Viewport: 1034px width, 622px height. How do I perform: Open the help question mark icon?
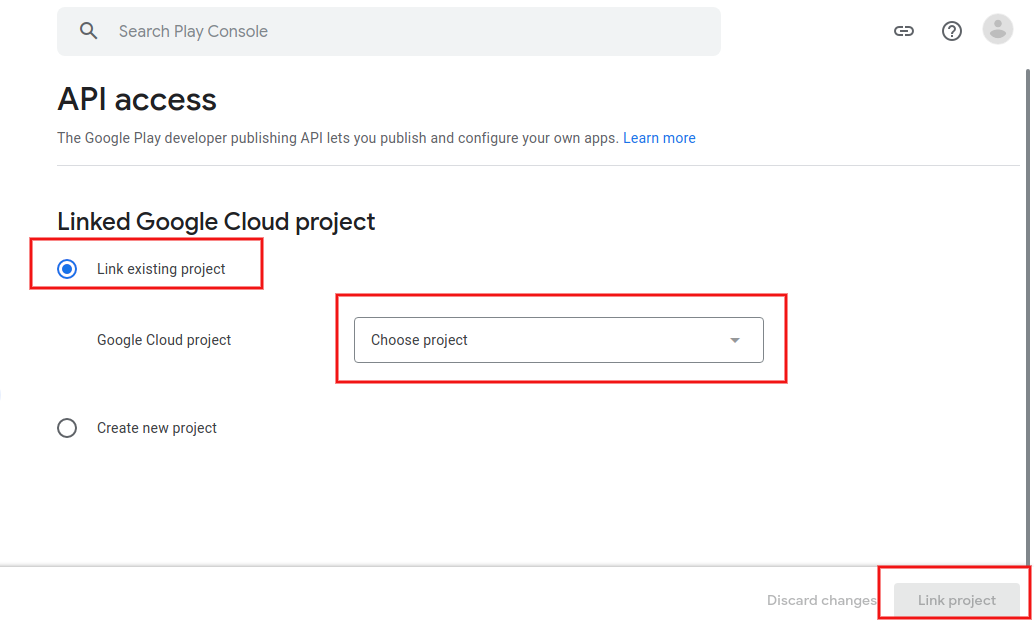952,31
